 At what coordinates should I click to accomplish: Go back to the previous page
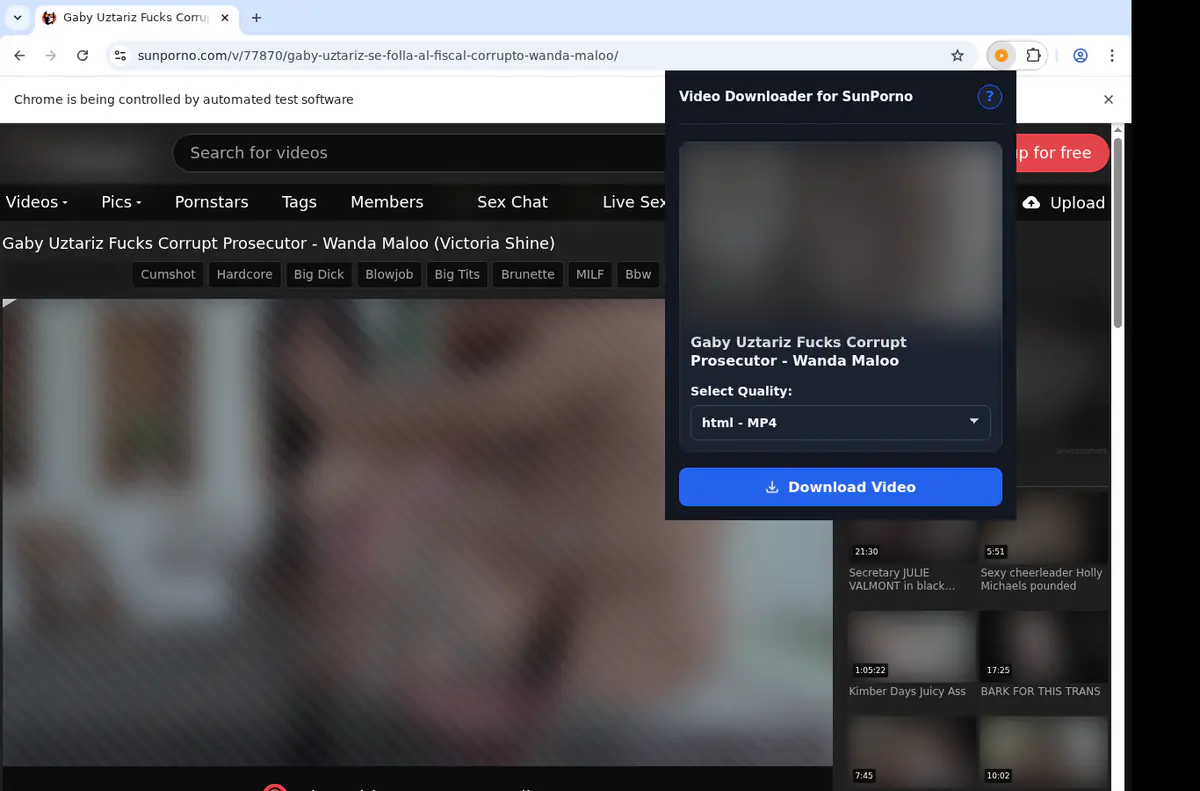(x=20, y=56)
